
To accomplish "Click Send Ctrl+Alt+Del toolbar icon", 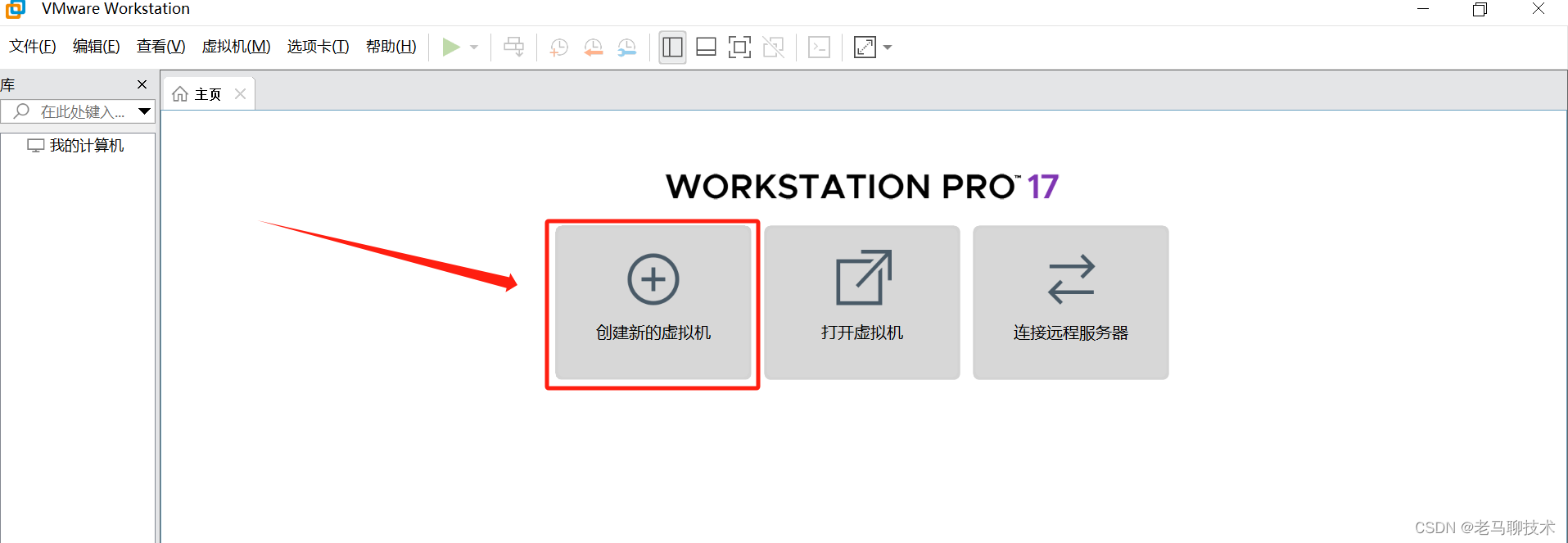I will (x=513, y=47).
